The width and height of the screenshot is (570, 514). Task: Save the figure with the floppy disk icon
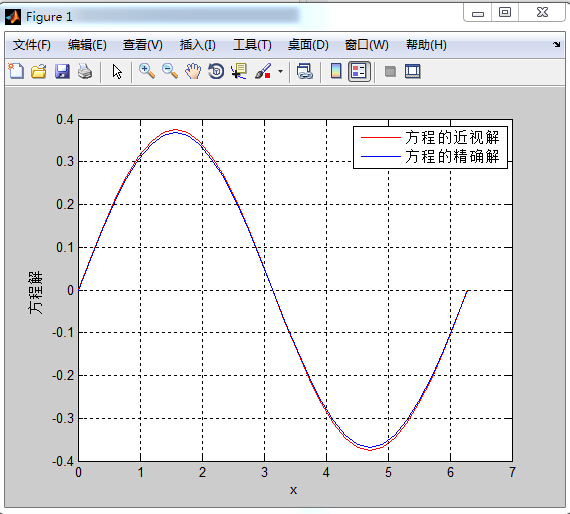(x=62, y=71)
